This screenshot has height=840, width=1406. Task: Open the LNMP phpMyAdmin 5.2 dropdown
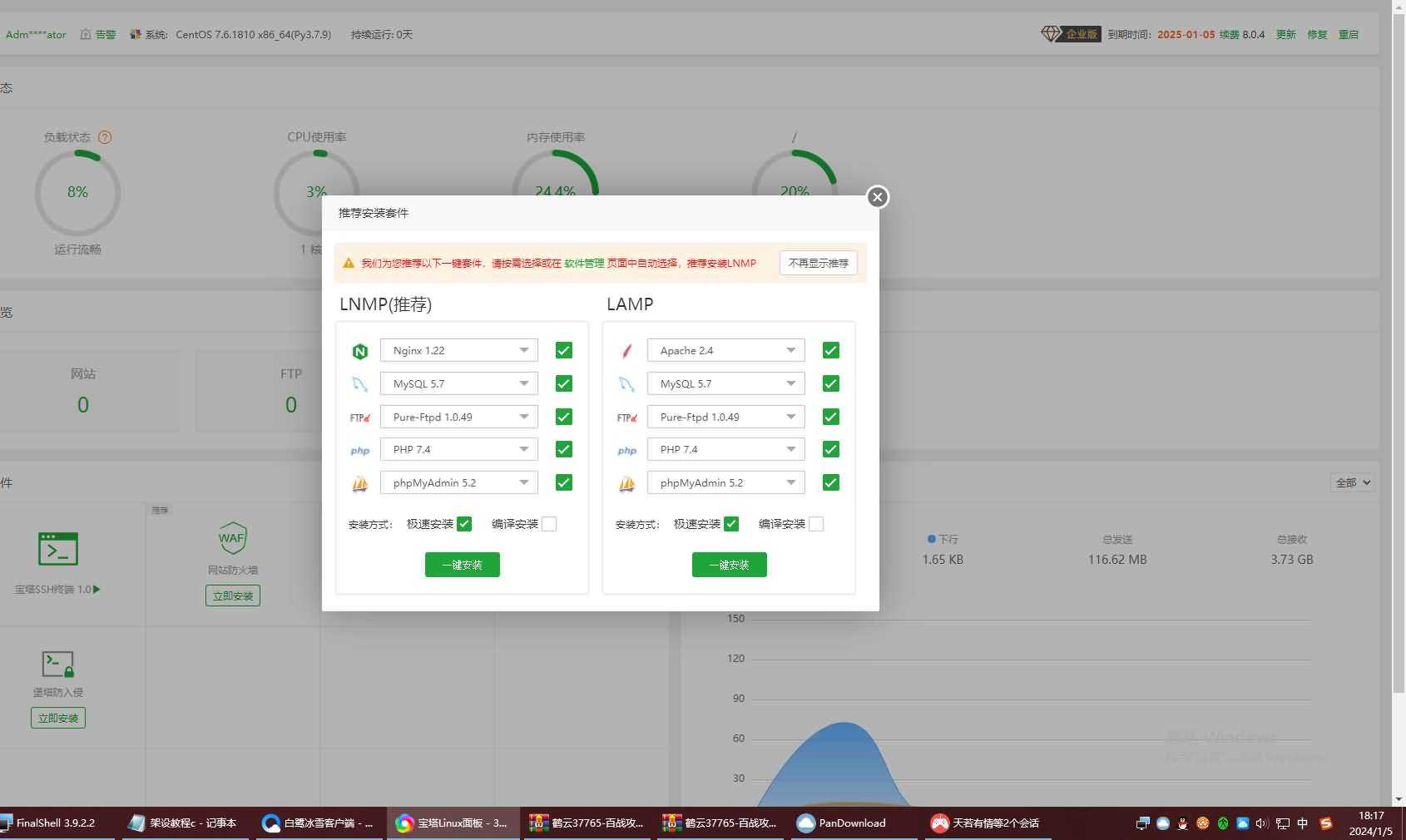coord(459,482)
